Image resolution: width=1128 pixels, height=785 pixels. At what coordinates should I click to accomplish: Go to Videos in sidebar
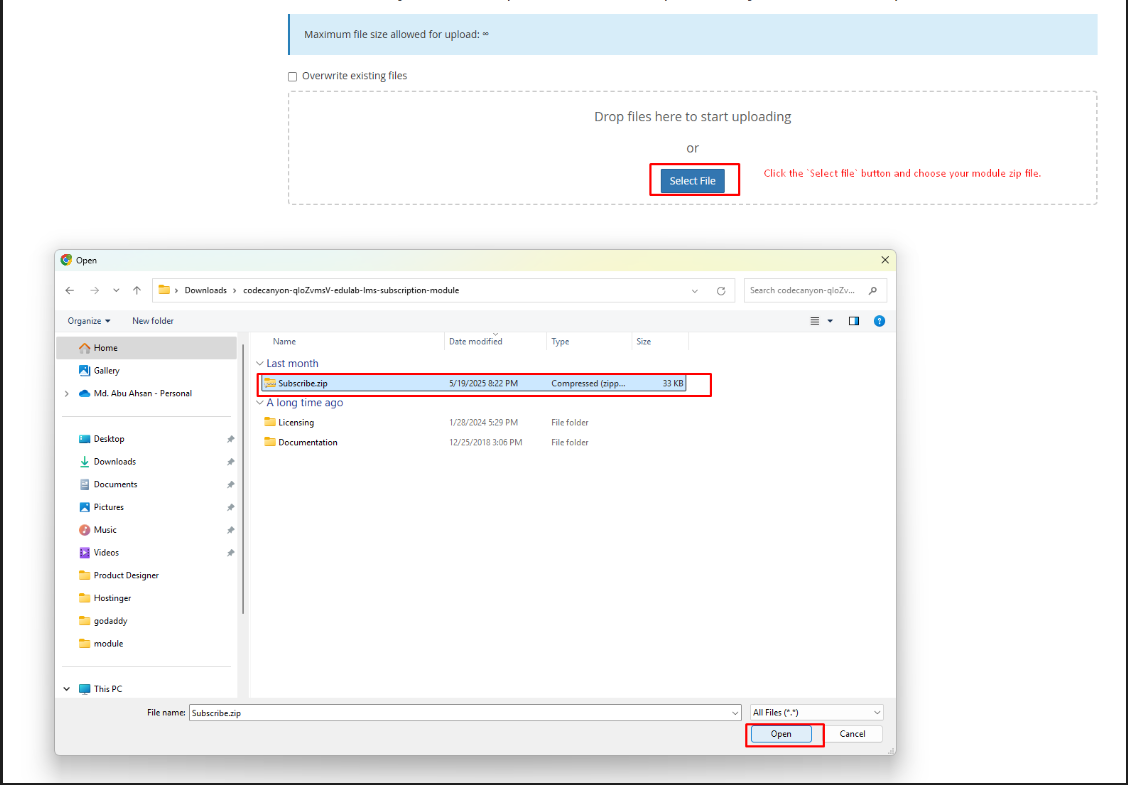tap(106, 553)
